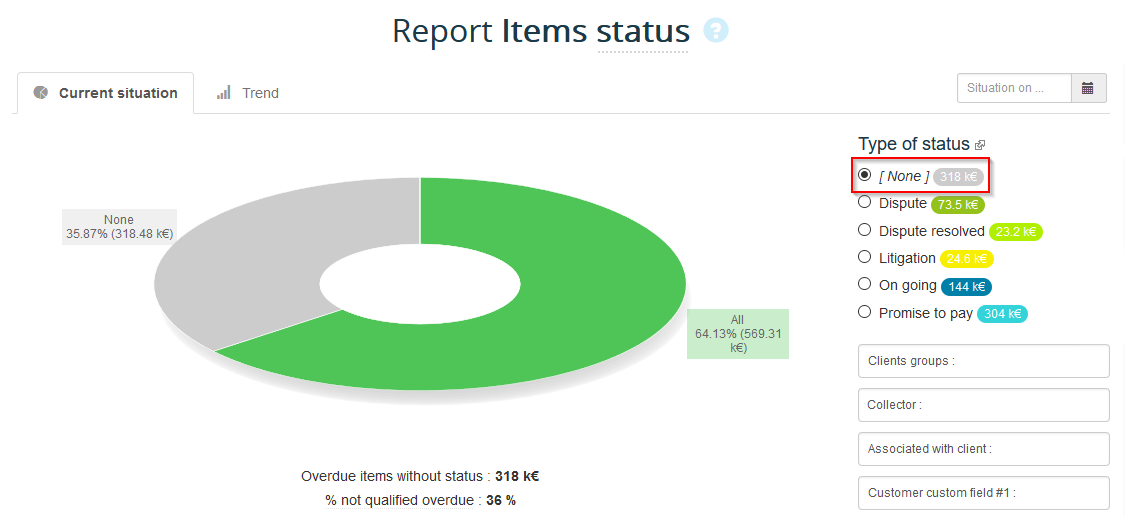This screenshot has width=1125, height=517.
Task: Click the help question mark icon
Action: (715, 30)
